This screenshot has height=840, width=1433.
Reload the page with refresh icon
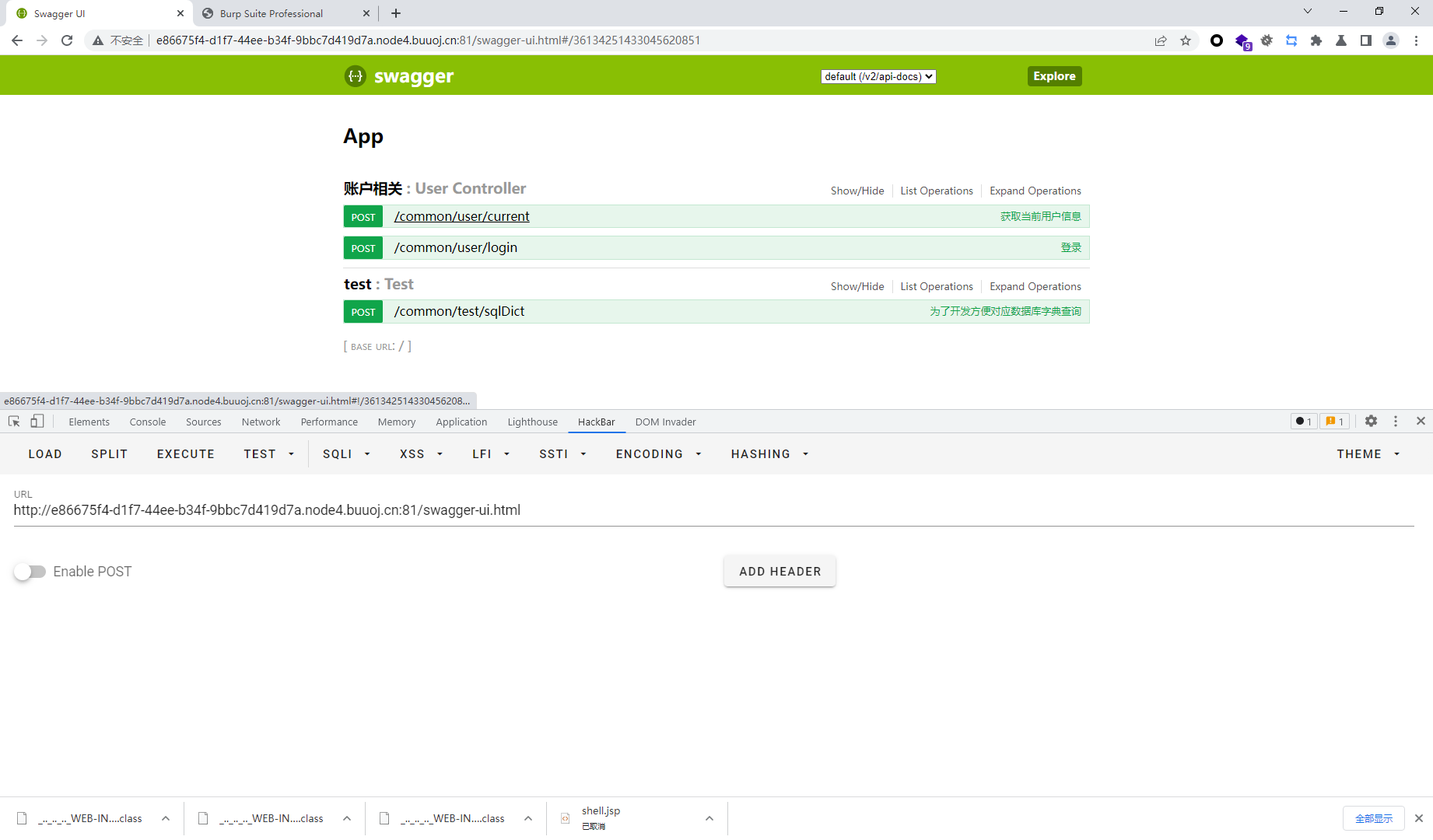(67, 40)
